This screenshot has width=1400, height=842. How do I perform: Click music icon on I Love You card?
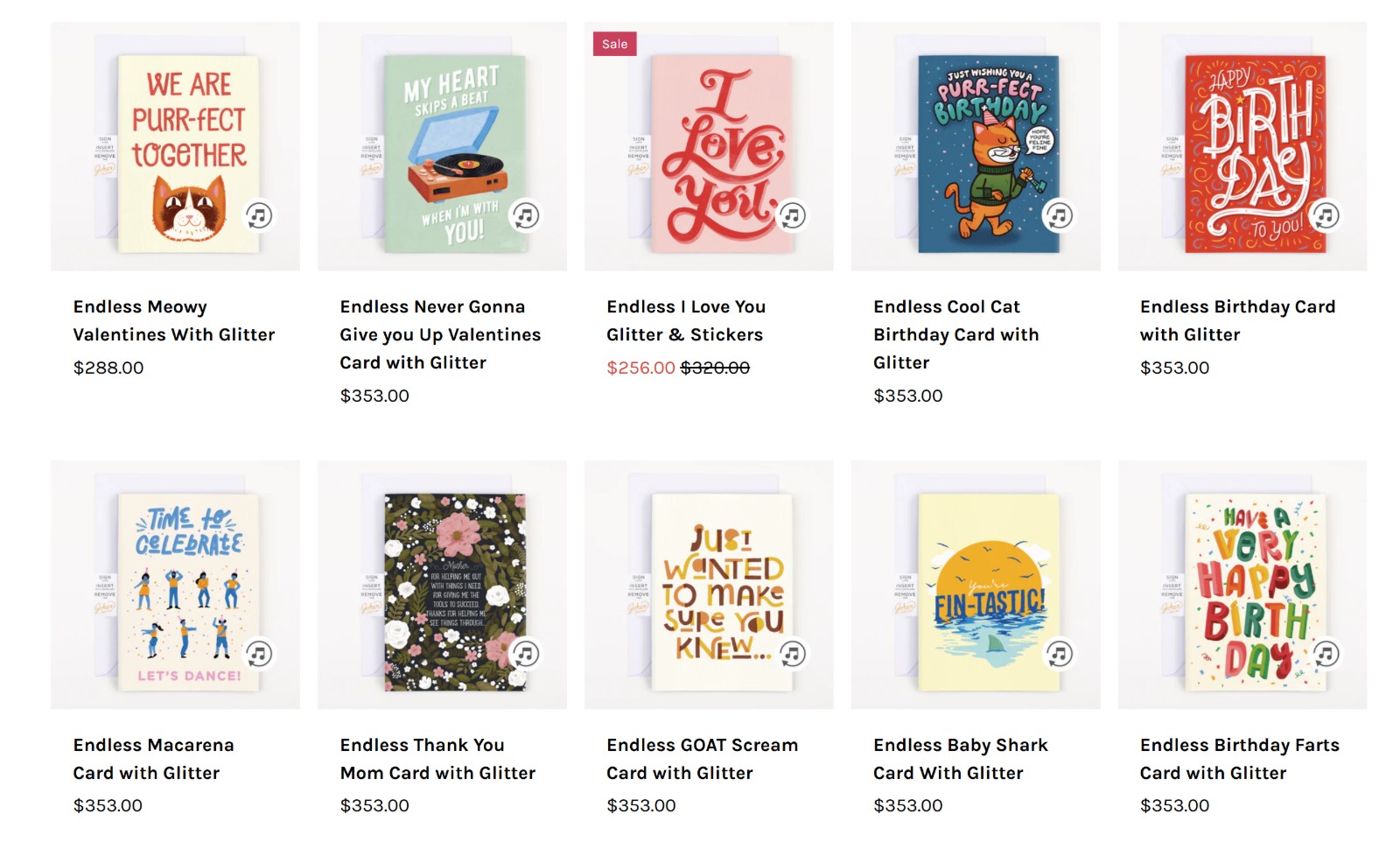792,215
